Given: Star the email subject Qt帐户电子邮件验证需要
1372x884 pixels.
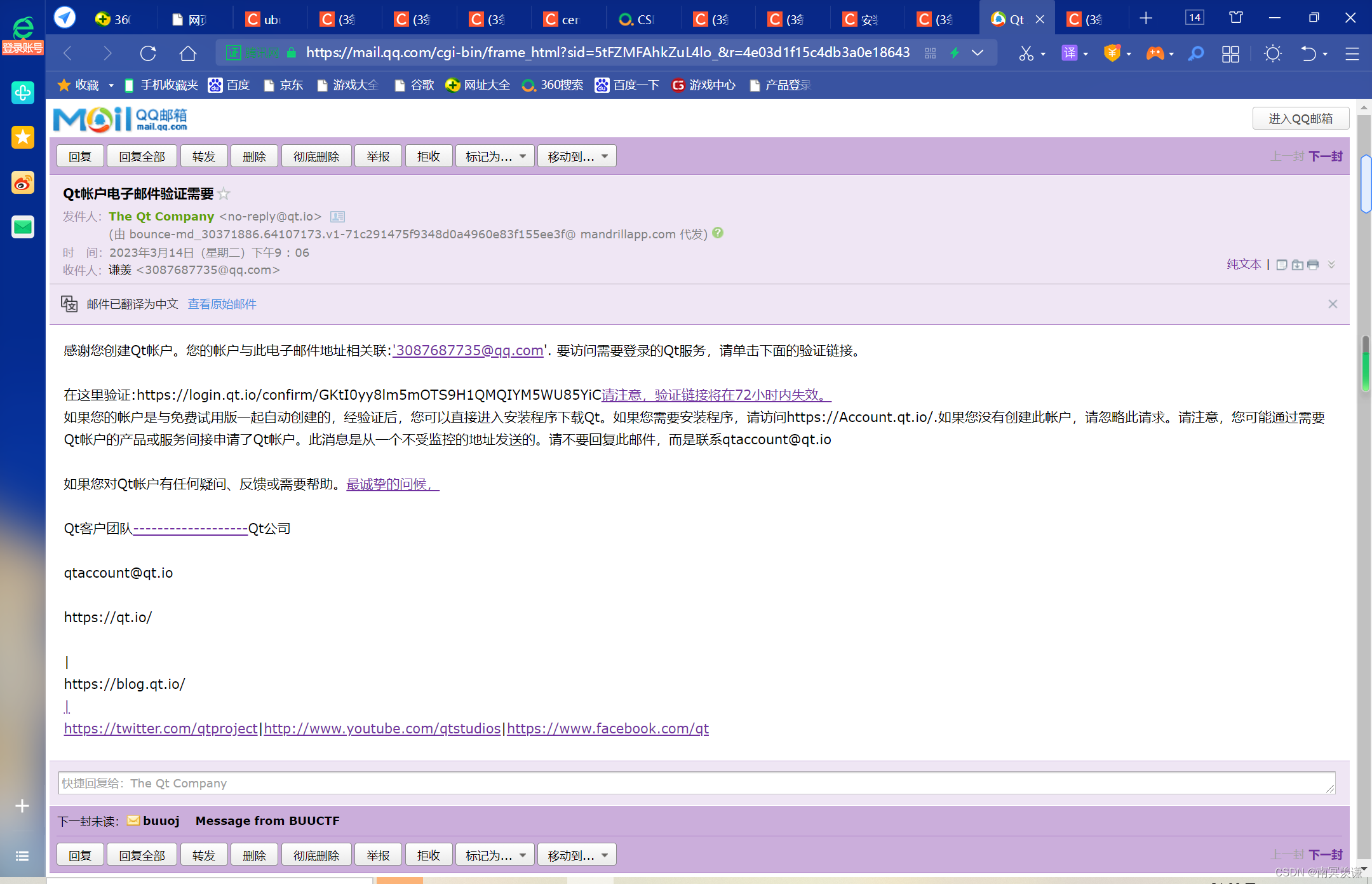Looking at the screenshot, I should [224, 194].
